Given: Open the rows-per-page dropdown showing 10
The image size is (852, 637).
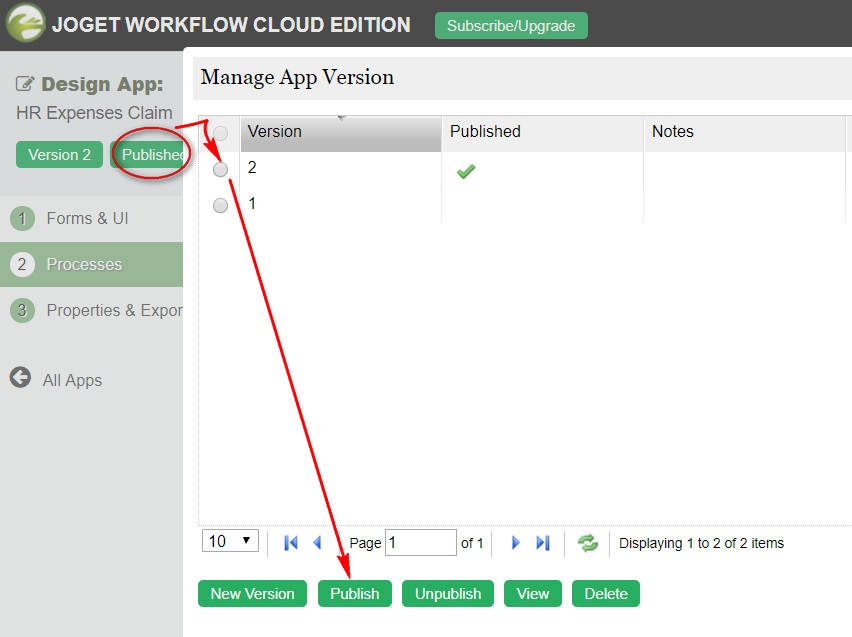Looking at the screenshot, I should (x=230, y=541).
